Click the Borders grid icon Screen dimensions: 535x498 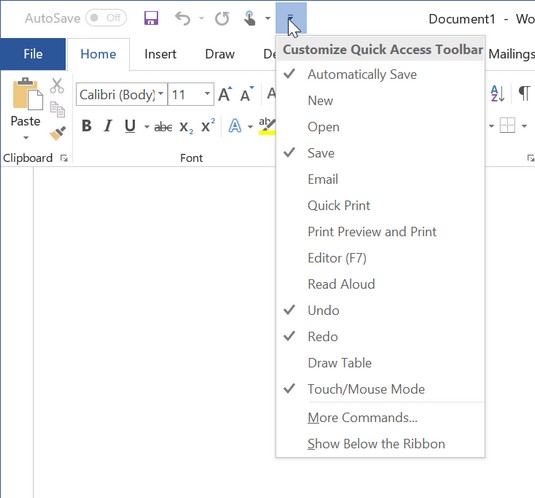[x=507, y=126]
